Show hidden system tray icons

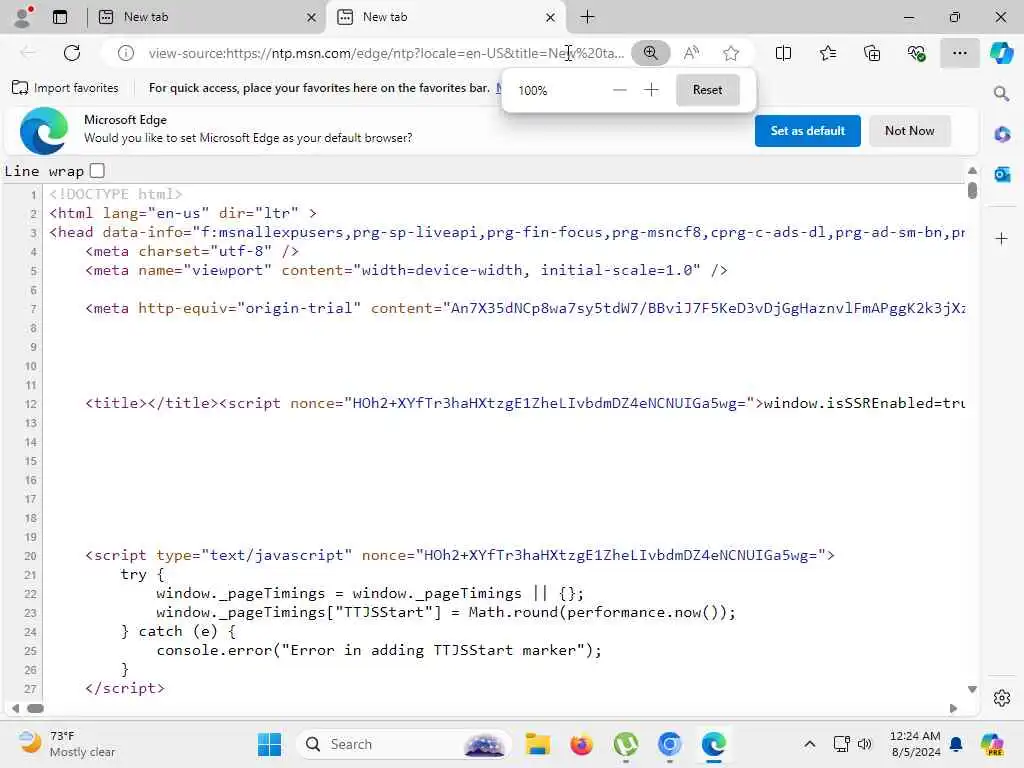pos(809,744)
